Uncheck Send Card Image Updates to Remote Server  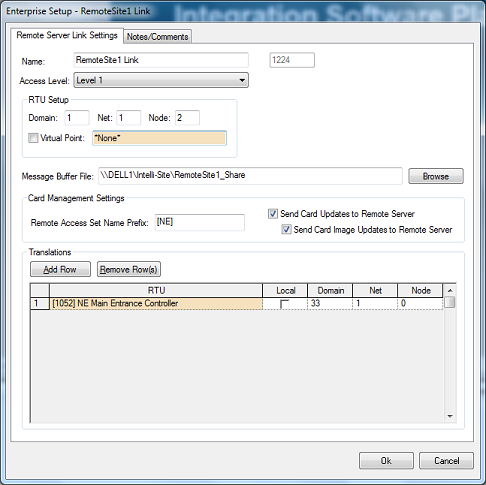[x=286, y=230]
